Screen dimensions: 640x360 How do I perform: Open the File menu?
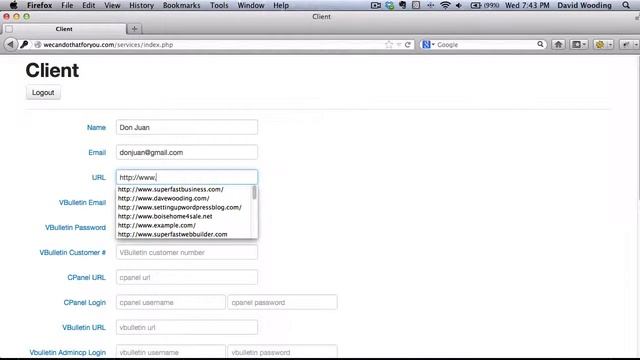(x=67, y=5)
